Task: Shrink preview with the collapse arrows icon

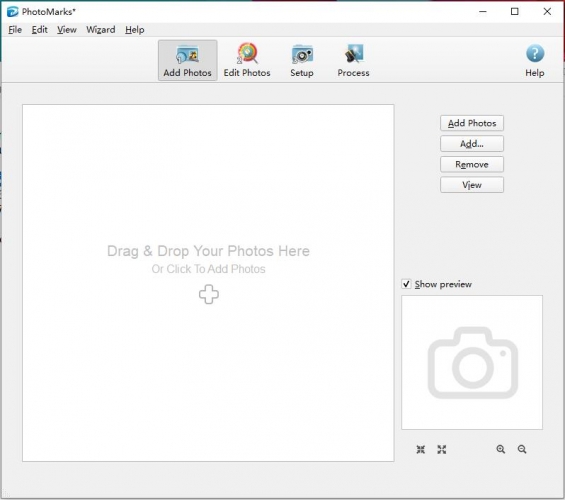Action: pyautogui.click(x=421, y=449)
